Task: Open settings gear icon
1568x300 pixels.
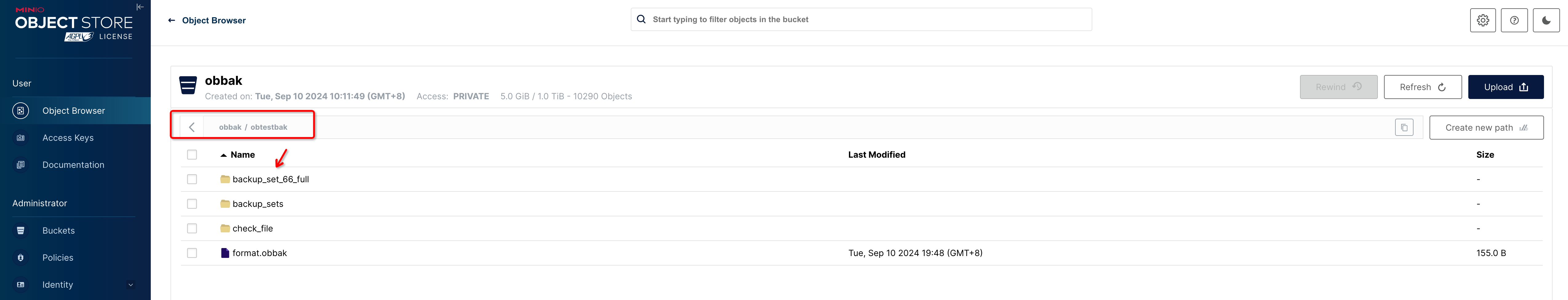Action: (1483, 20)
